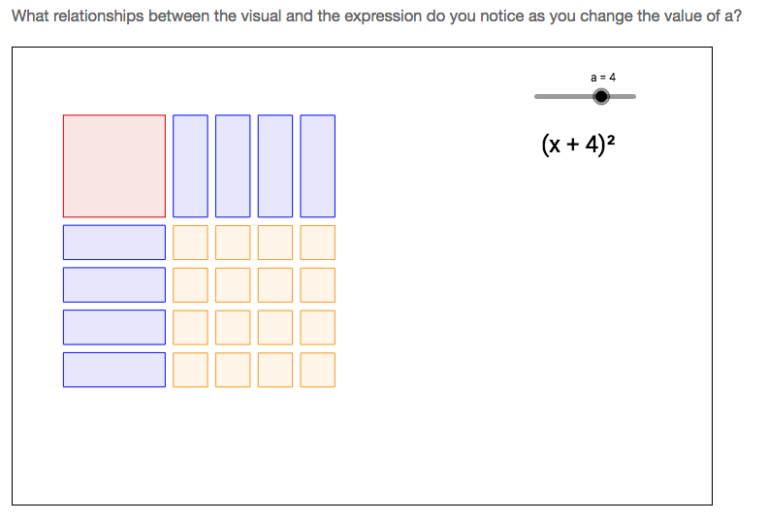
Task: Select the bottom horizontal blue rectangle
Action: pos(114,369)
